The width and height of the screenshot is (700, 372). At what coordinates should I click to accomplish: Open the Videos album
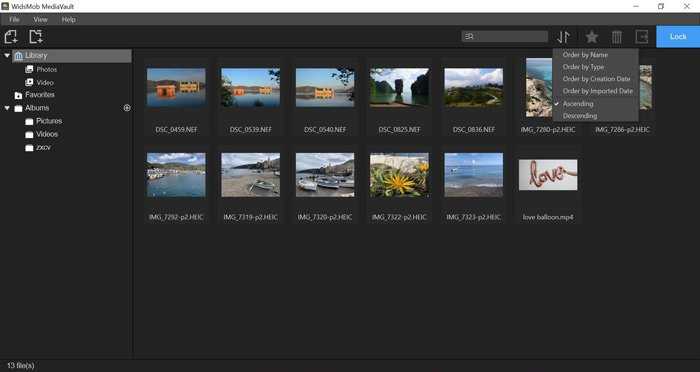pyautogui.click(x=47, y=134)
